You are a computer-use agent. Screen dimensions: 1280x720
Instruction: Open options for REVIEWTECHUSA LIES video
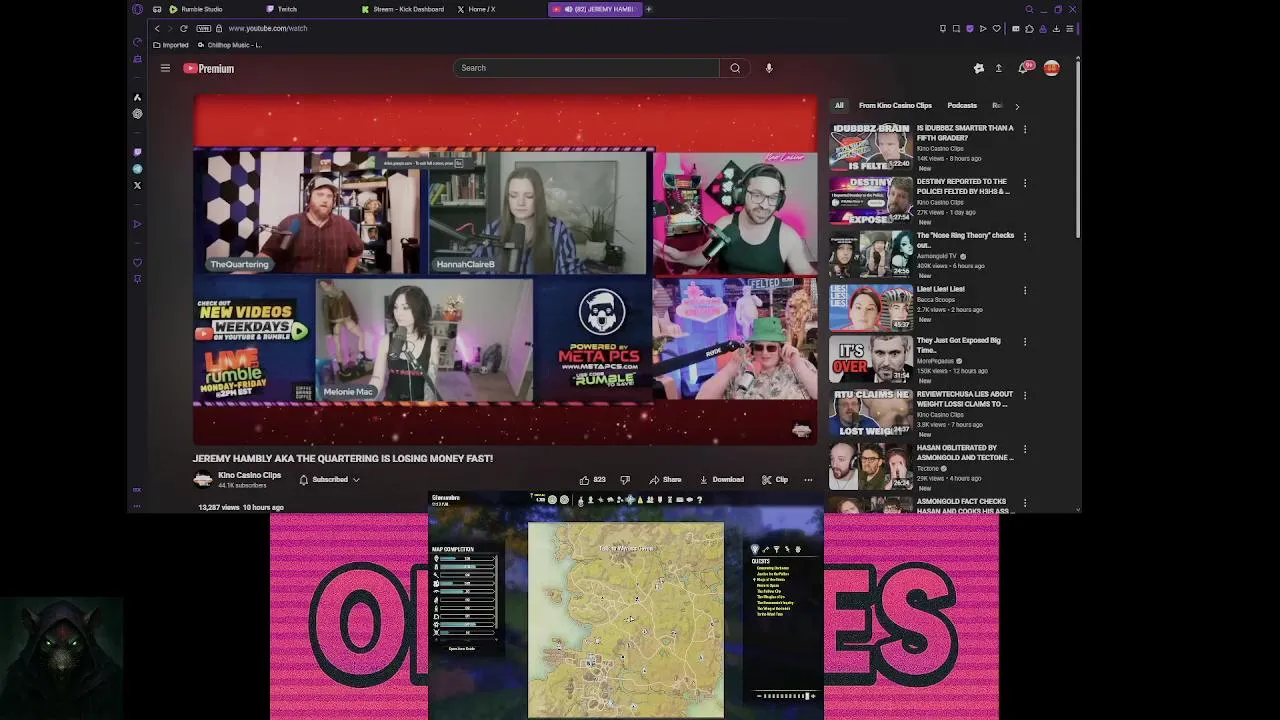click(x=1025, y=396)
